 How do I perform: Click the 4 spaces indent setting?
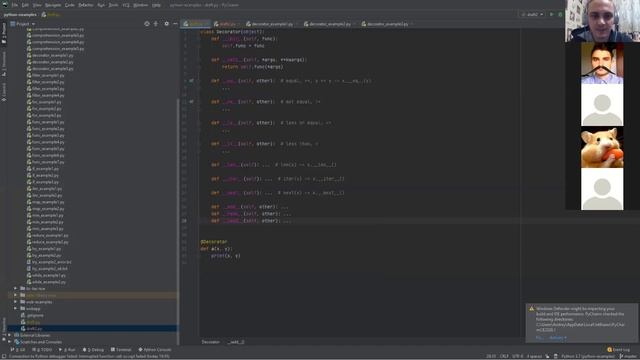[x=534, y=356]
